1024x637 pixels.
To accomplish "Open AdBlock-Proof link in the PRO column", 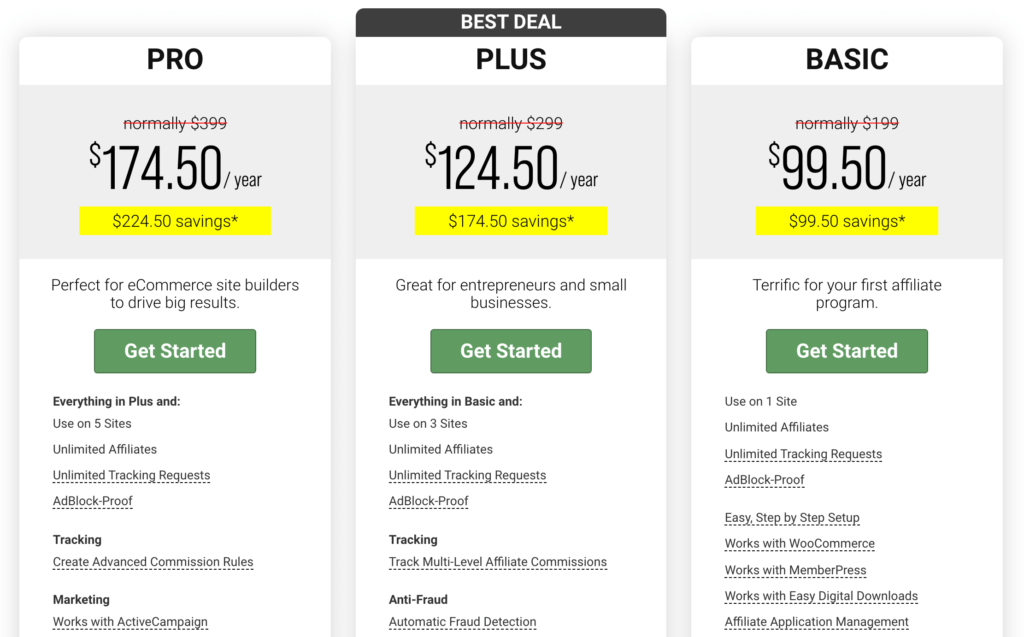I will [92, 501].
